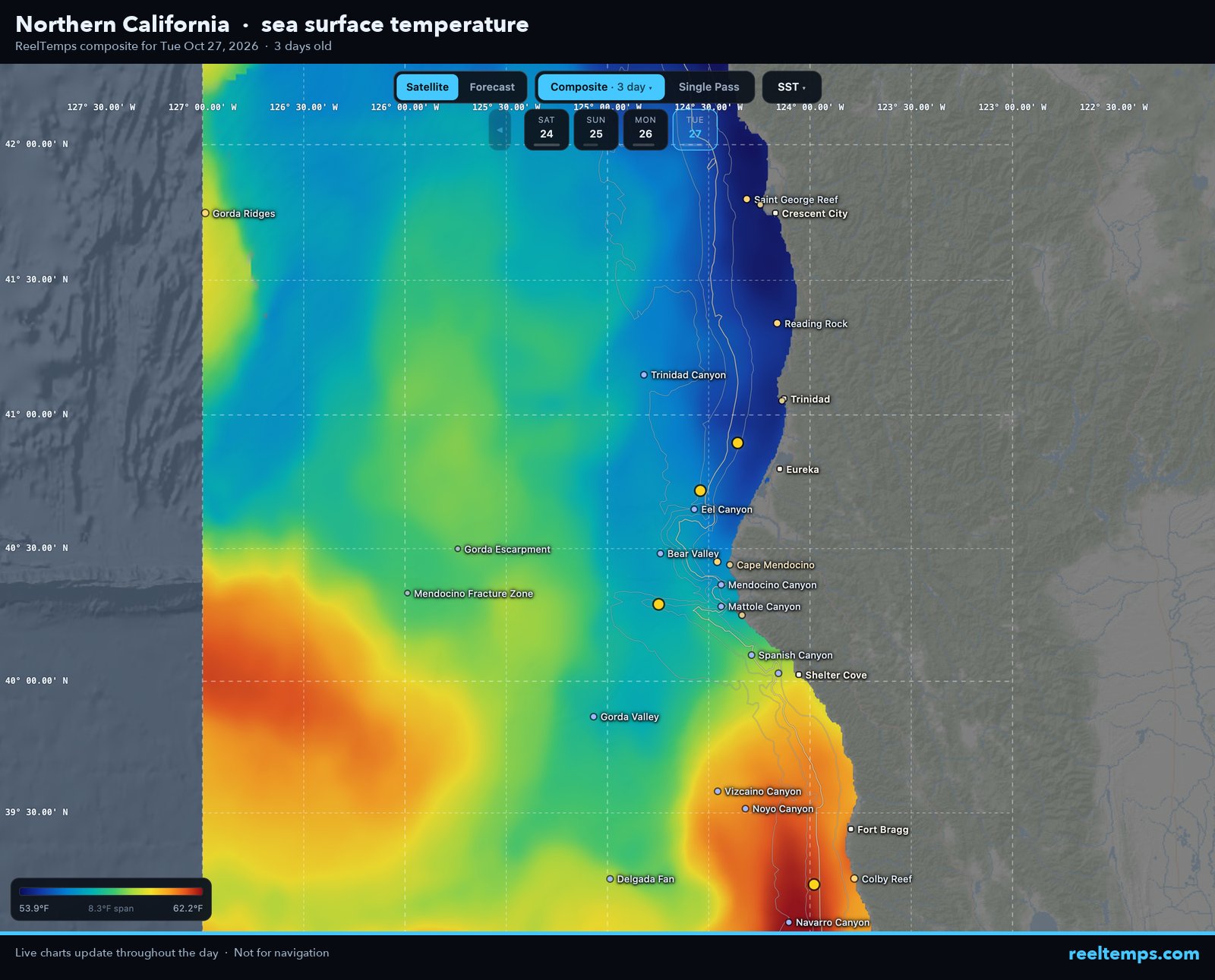The width and height of the screenshot is (1215, 980).
Task: Click the Trinidad Canyon marker
Action: (x=644, y=375)
